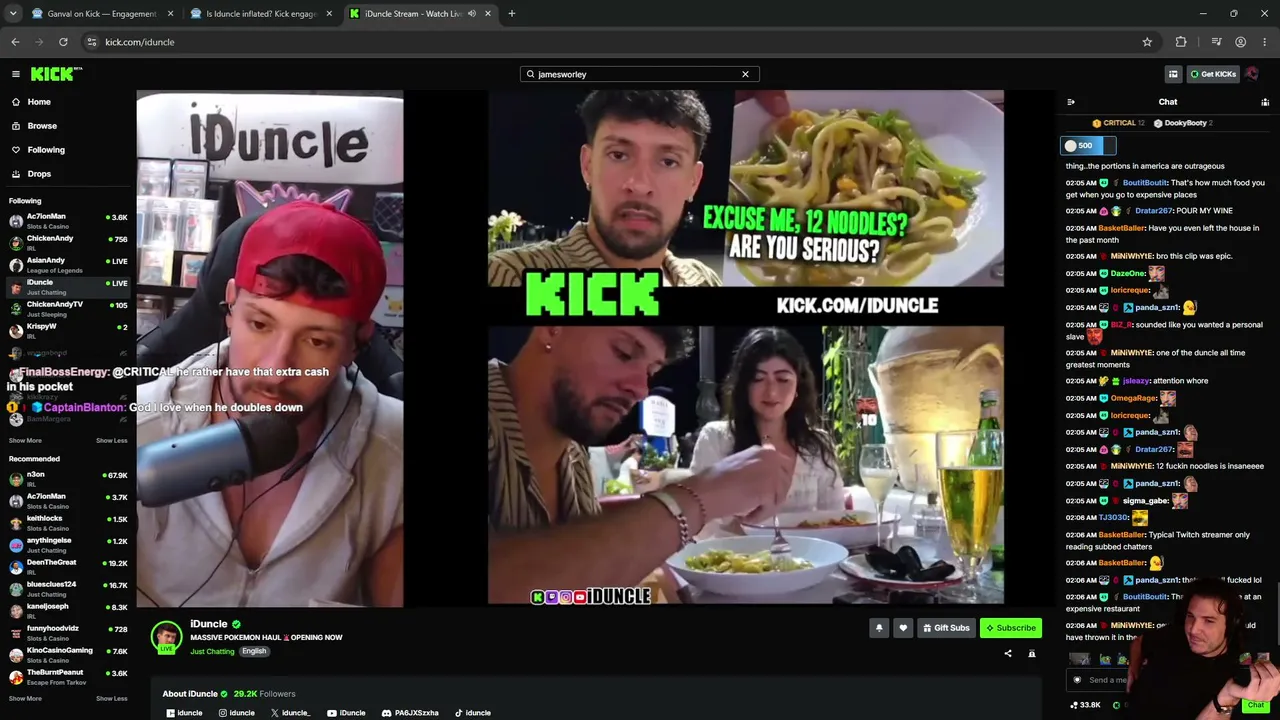Clear the jamesworley search text
Viewport: 1280px width, 720px height.
(745, 74)
